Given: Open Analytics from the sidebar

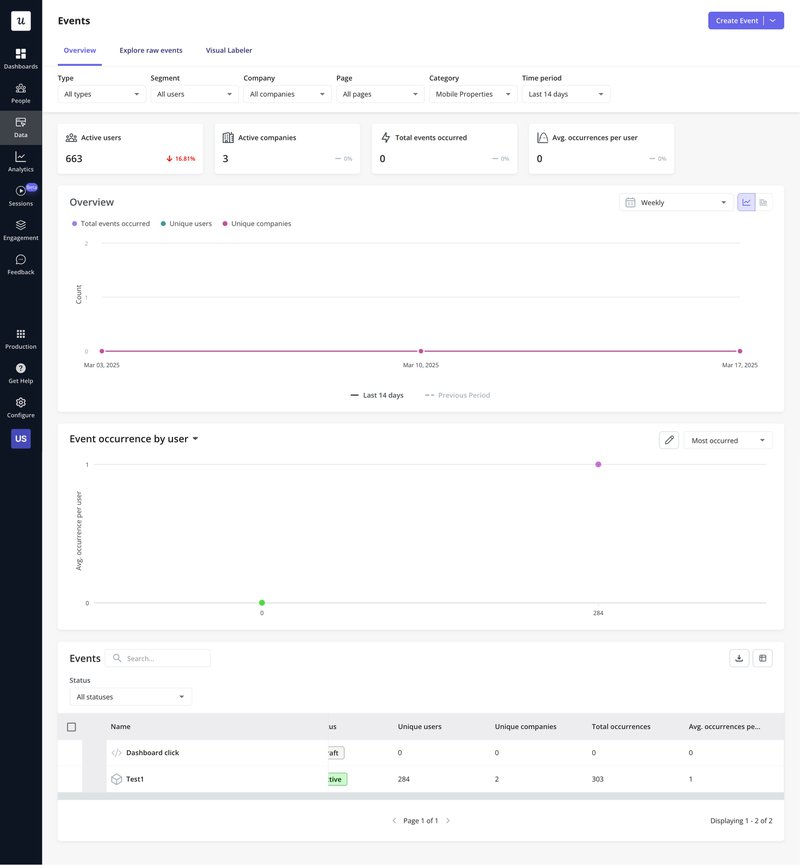Looking at the screenshot, I should (19, 160).
